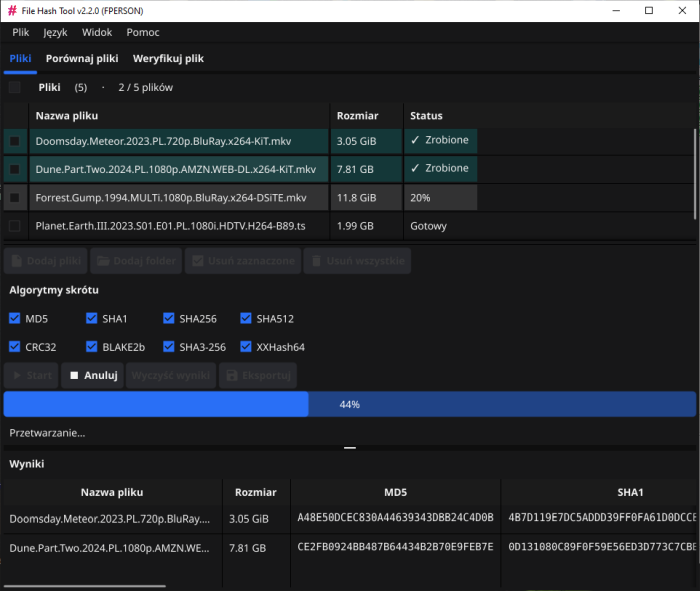Click the Usuń wszystkie button

pyautogui.click(x=357, y=261)
